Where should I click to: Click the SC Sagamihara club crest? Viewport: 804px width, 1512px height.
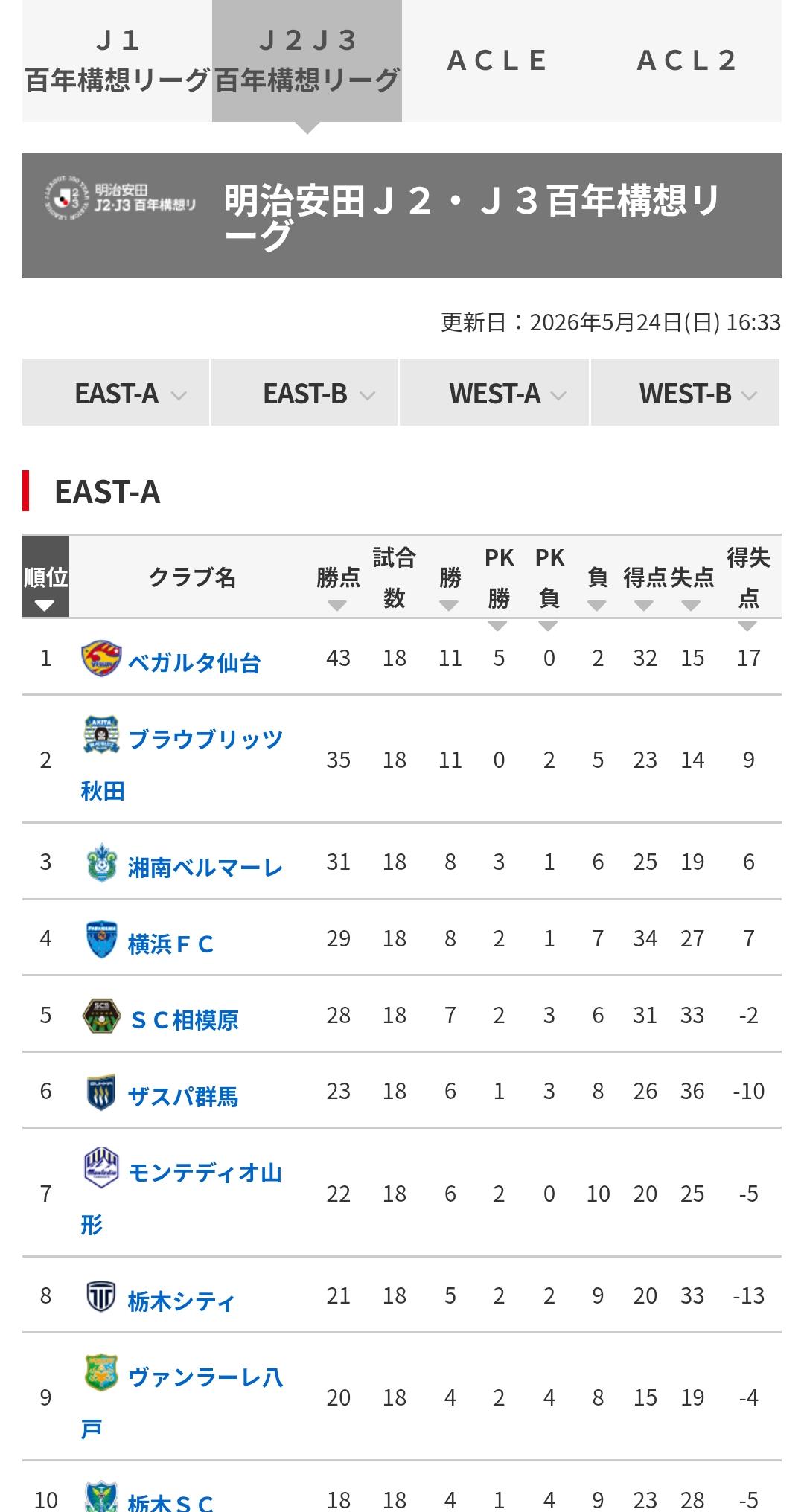click(100, 1016)
